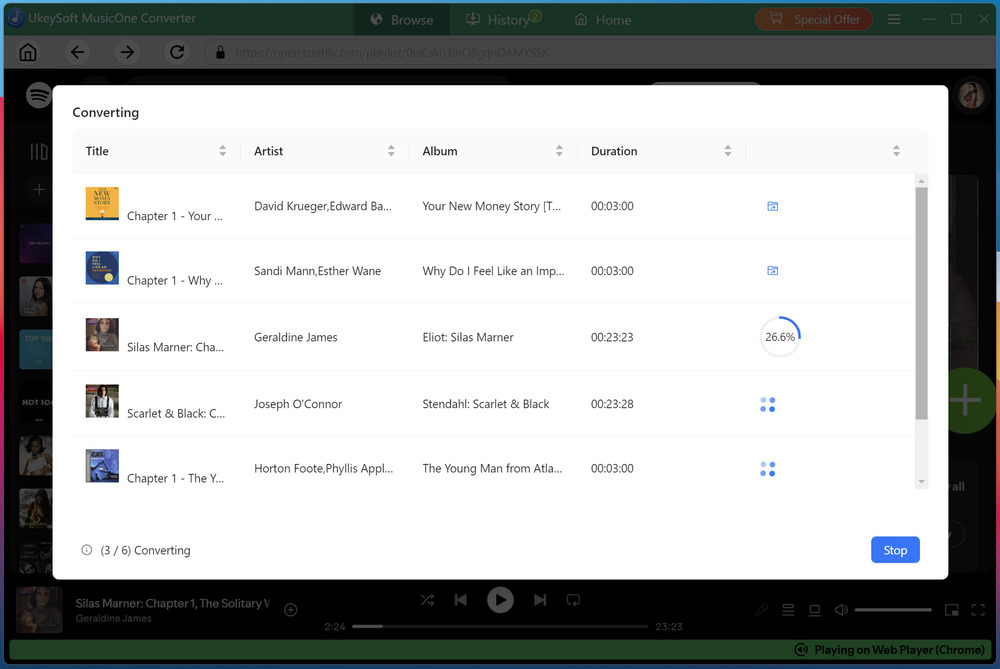Go back with the left arrow

(x=78, y=52)
